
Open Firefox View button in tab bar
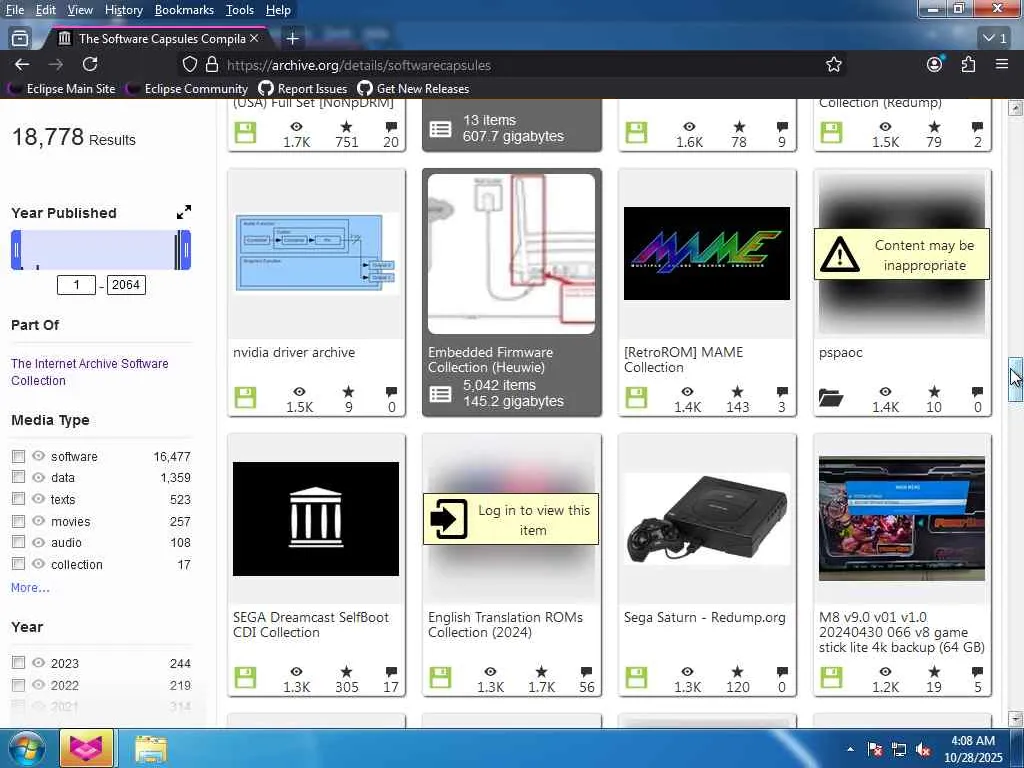pyautogui.click(x=20, y=39)
